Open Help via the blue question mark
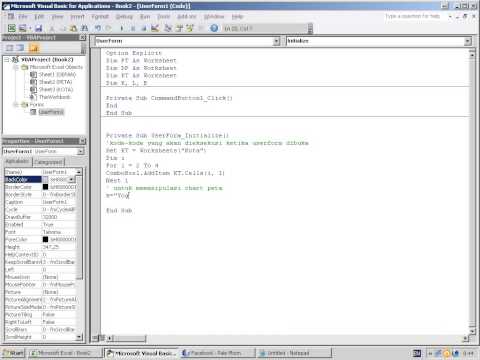This screenshot has width=480, height=360. pos(214,28)
